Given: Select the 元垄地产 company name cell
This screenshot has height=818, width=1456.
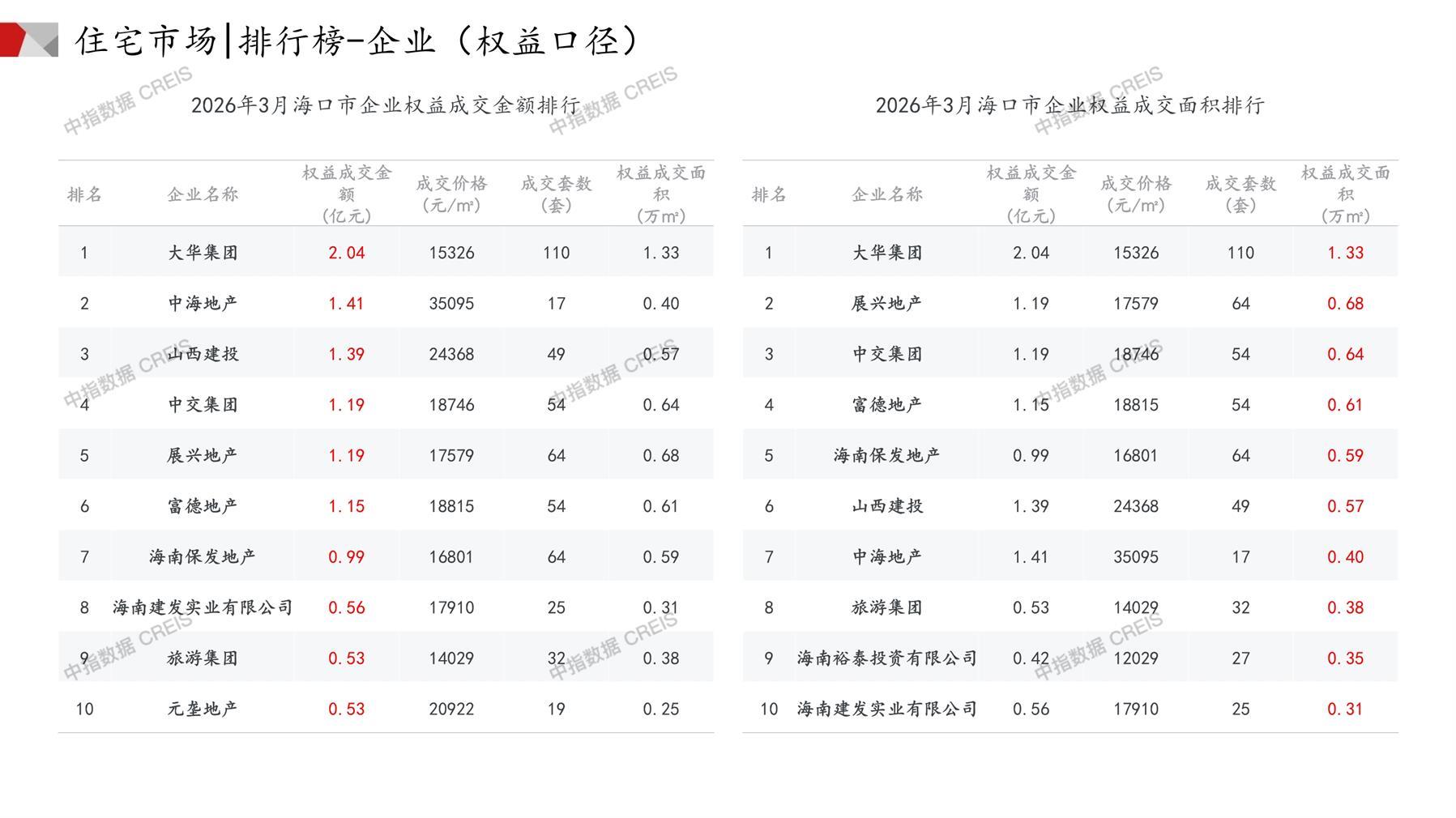Looking at the screenshot, I should (203, 709).
